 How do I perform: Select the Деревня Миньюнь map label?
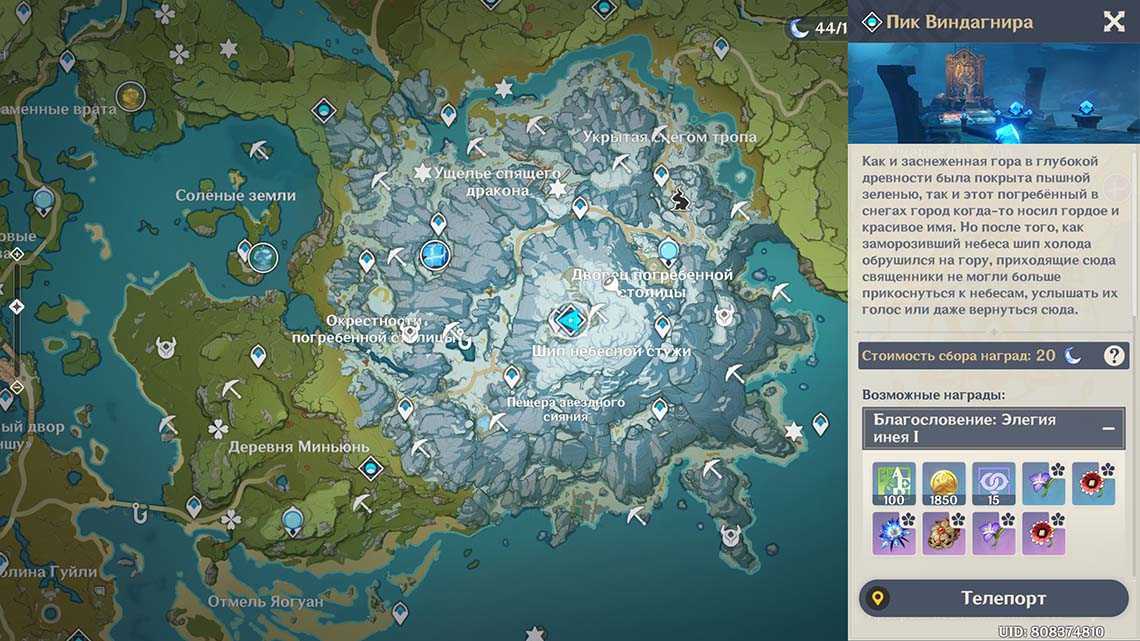point(298,447)
